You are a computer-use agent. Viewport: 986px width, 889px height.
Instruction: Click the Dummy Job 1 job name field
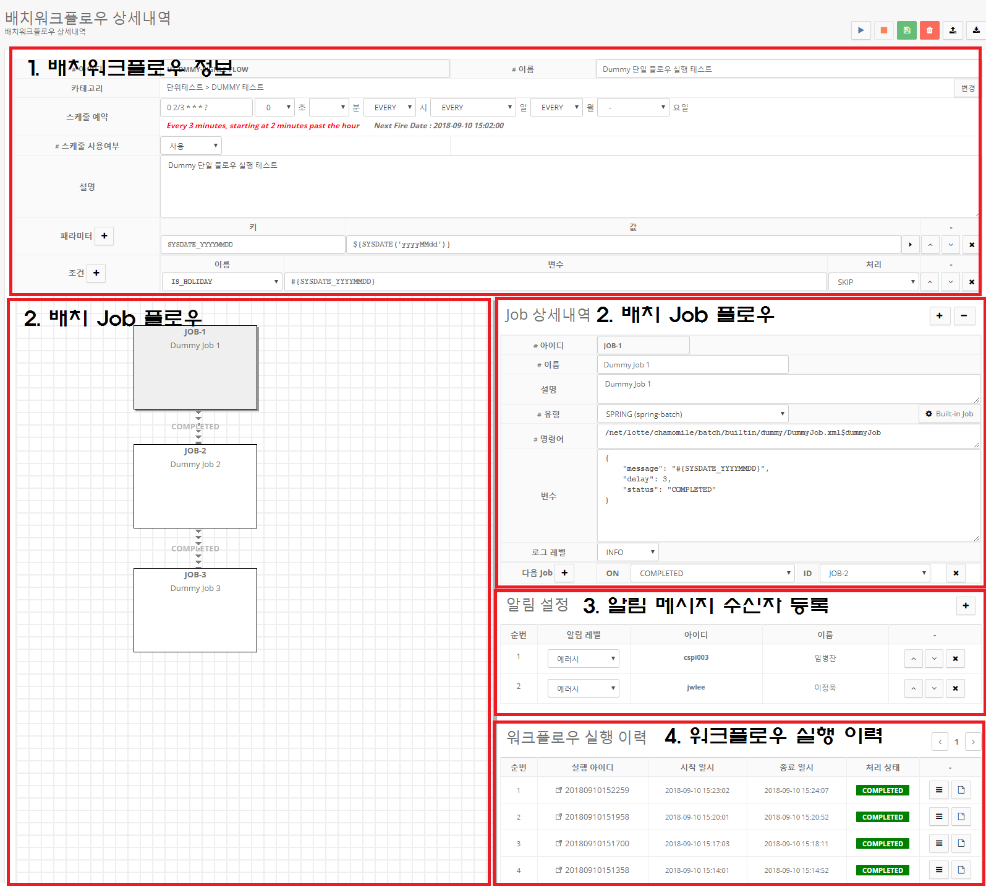click(x=692, y=365)
